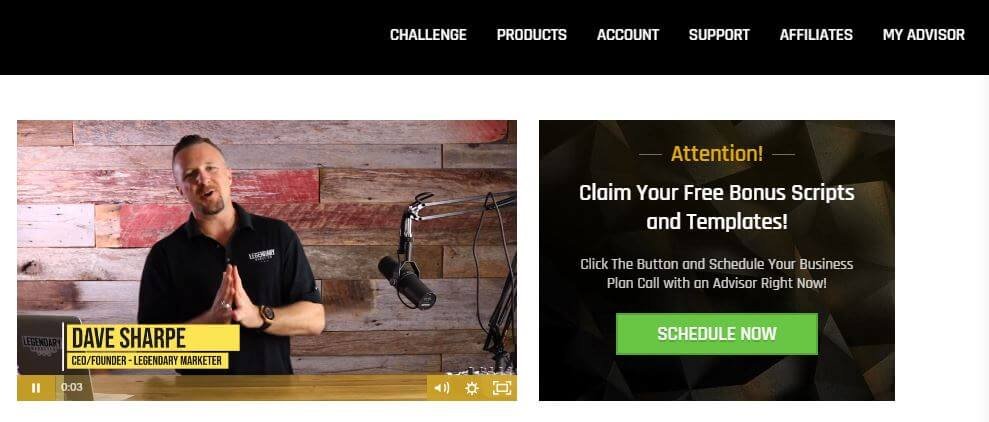Open the Affiliates navigation link

[x=816, y=35]
